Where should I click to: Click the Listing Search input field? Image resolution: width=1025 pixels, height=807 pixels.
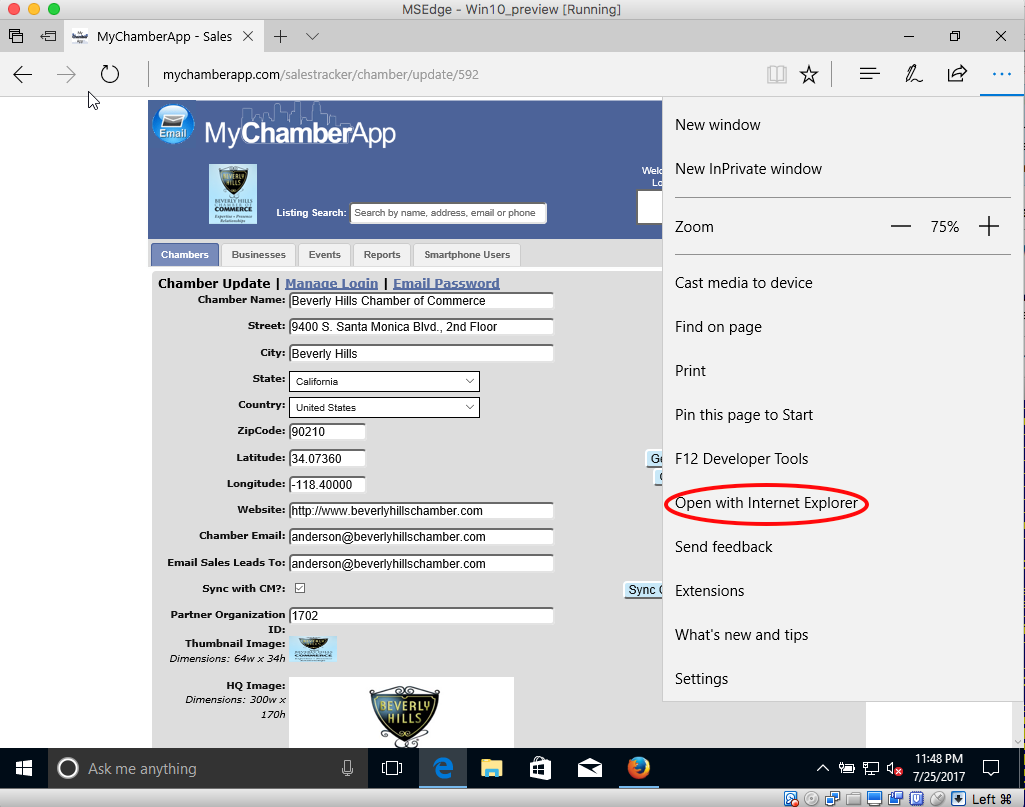448,213
